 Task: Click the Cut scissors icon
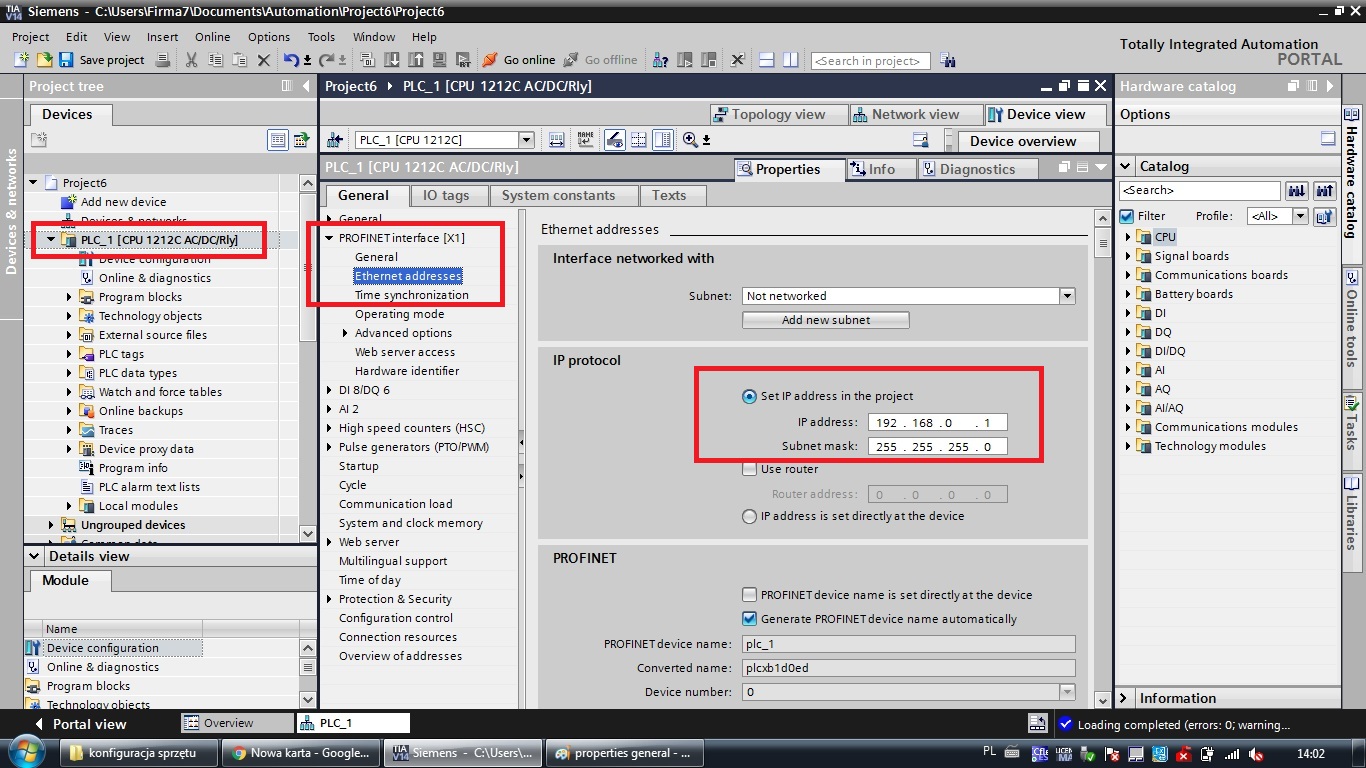click(191, 60)
